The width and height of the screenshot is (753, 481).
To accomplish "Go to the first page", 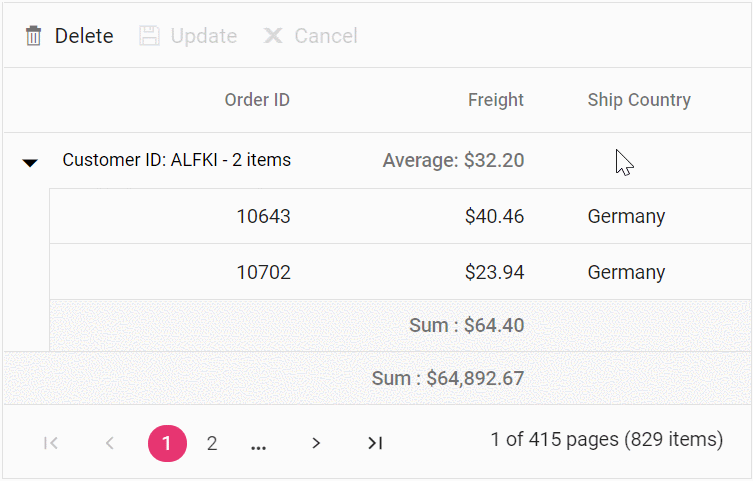I will point(51,443).
